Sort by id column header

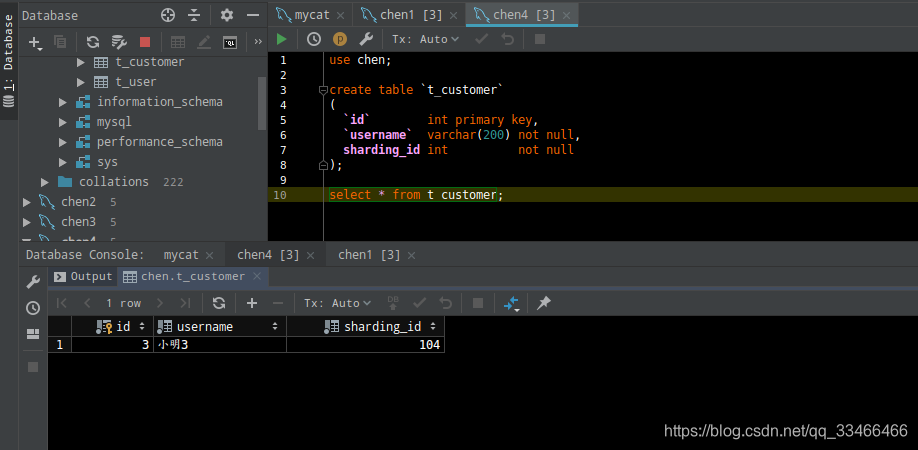click(112, 327)
